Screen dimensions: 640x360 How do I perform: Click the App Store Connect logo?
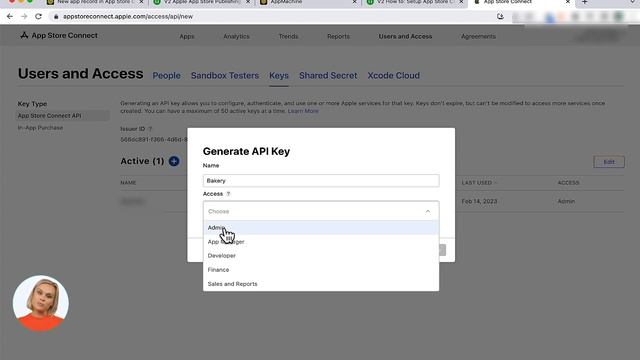(59, 36)
